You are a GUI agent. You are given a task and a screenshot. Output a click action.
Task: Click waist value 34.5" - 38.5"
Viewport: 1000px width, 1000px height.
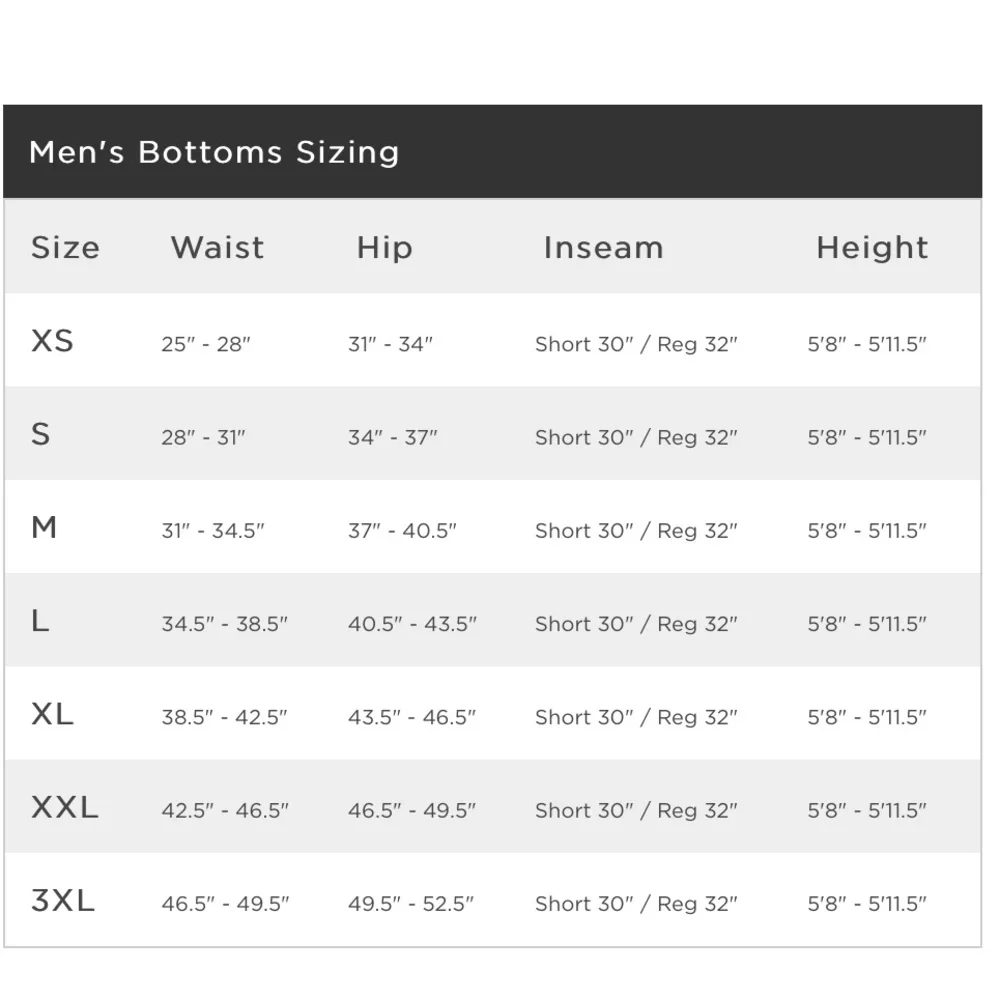(x=224, y=624)
